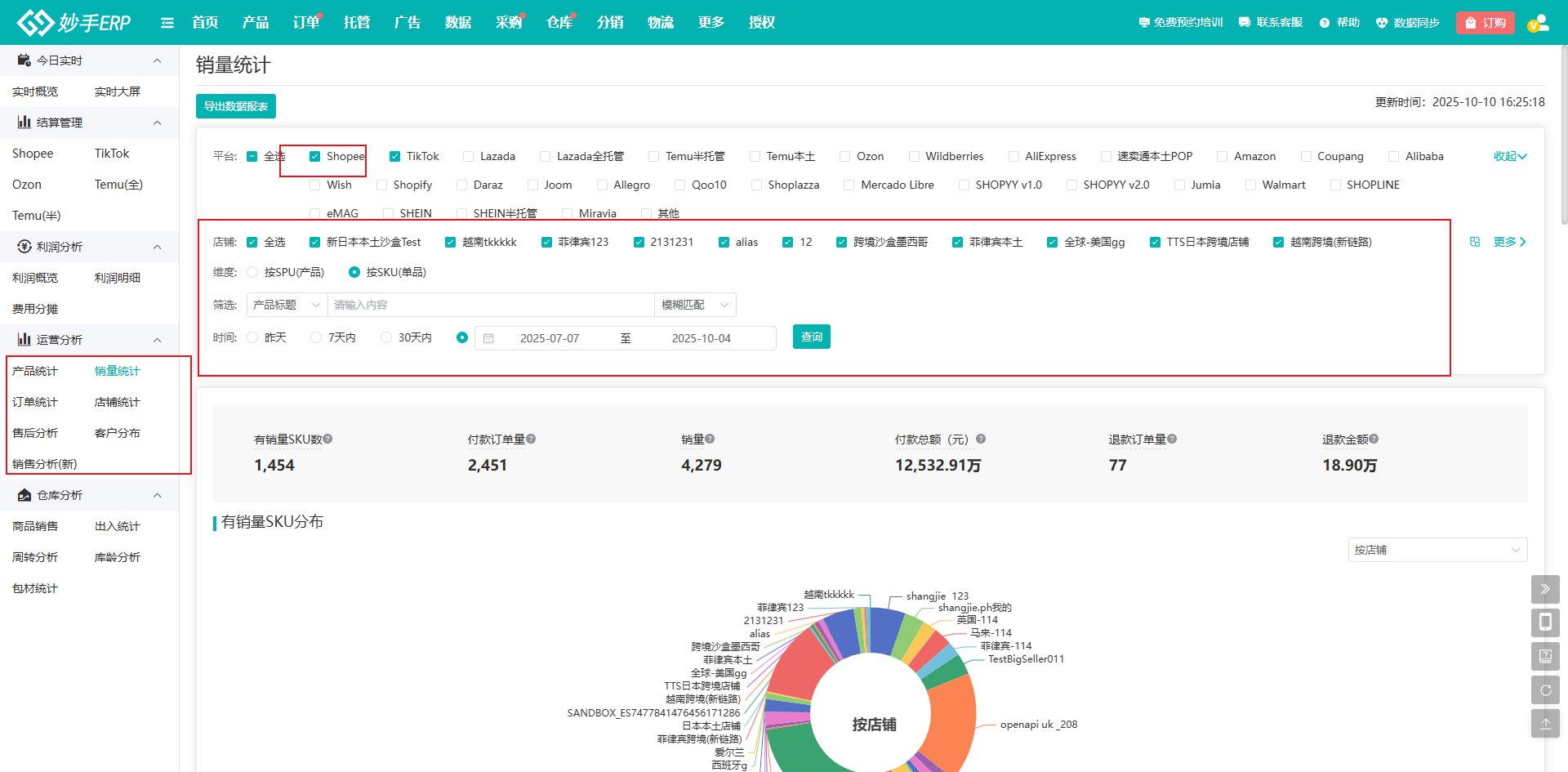This screenshot has height=772, width=1568.
Task: Click the calendar icon in the date range field
Action: [x=488, y=338]
